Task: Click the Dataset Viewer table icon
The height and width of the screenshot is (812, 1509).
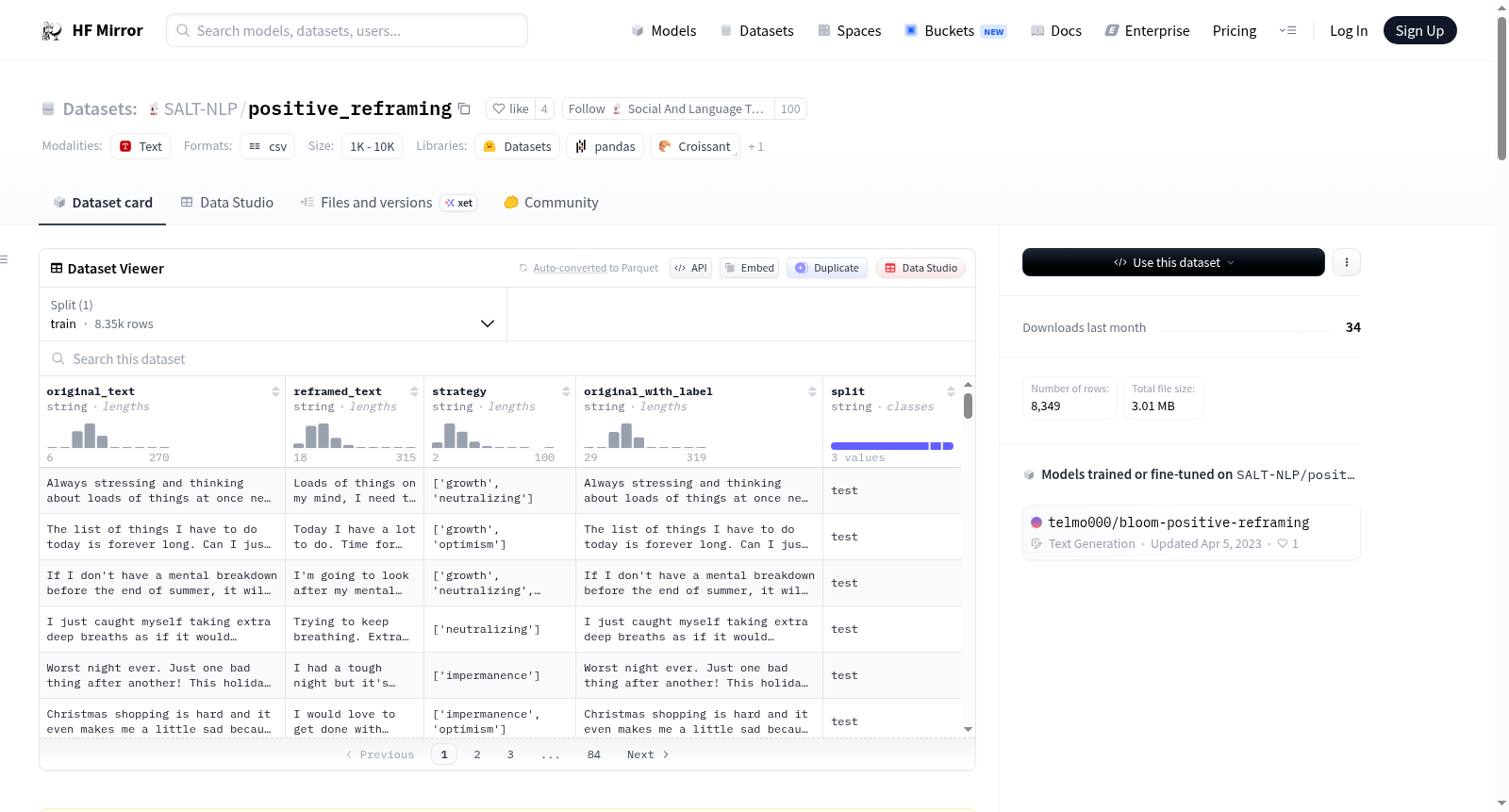Action: point(57,269)
